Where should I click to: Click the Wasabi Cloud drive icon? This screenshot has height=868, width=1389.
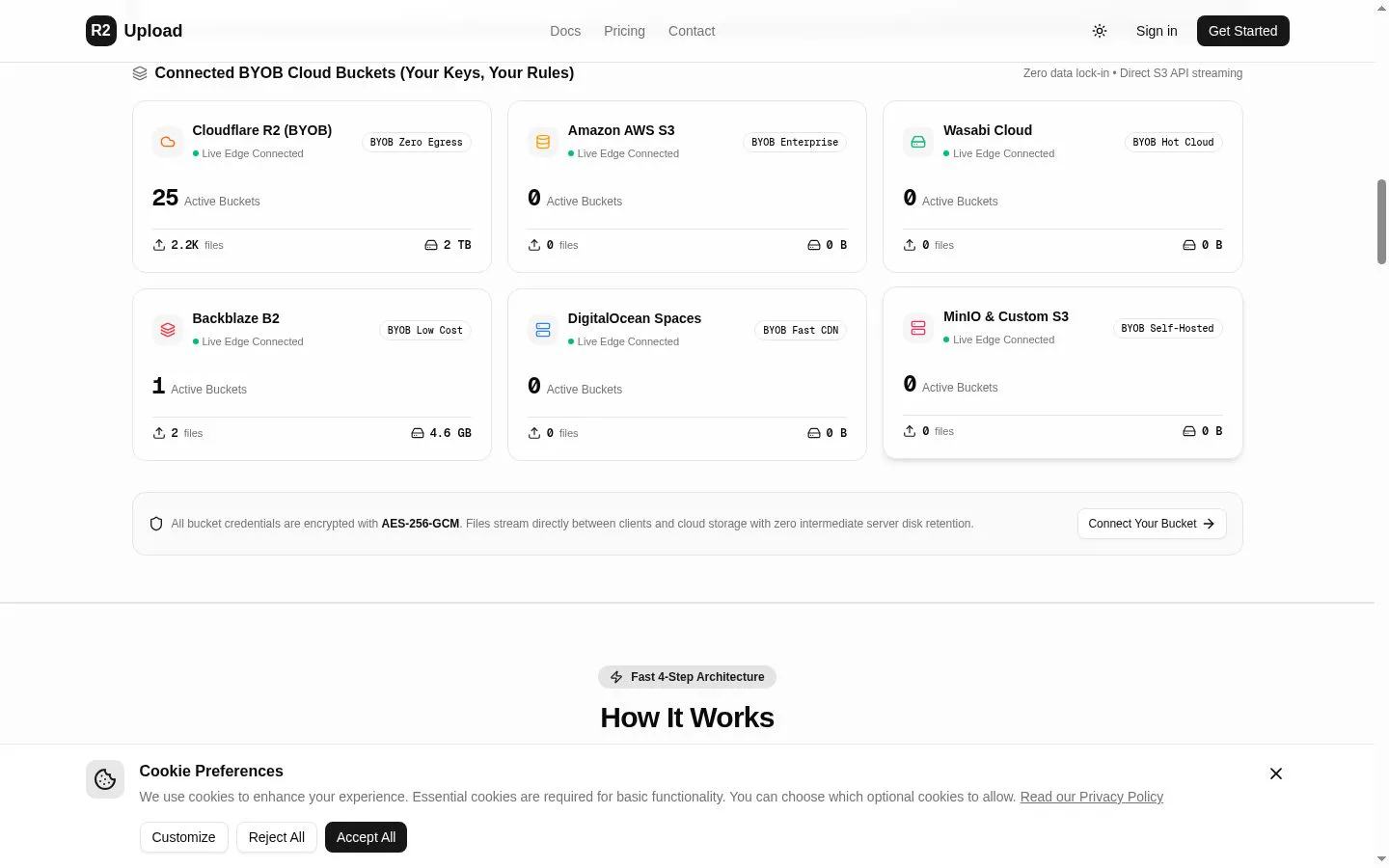pos(918,142)
